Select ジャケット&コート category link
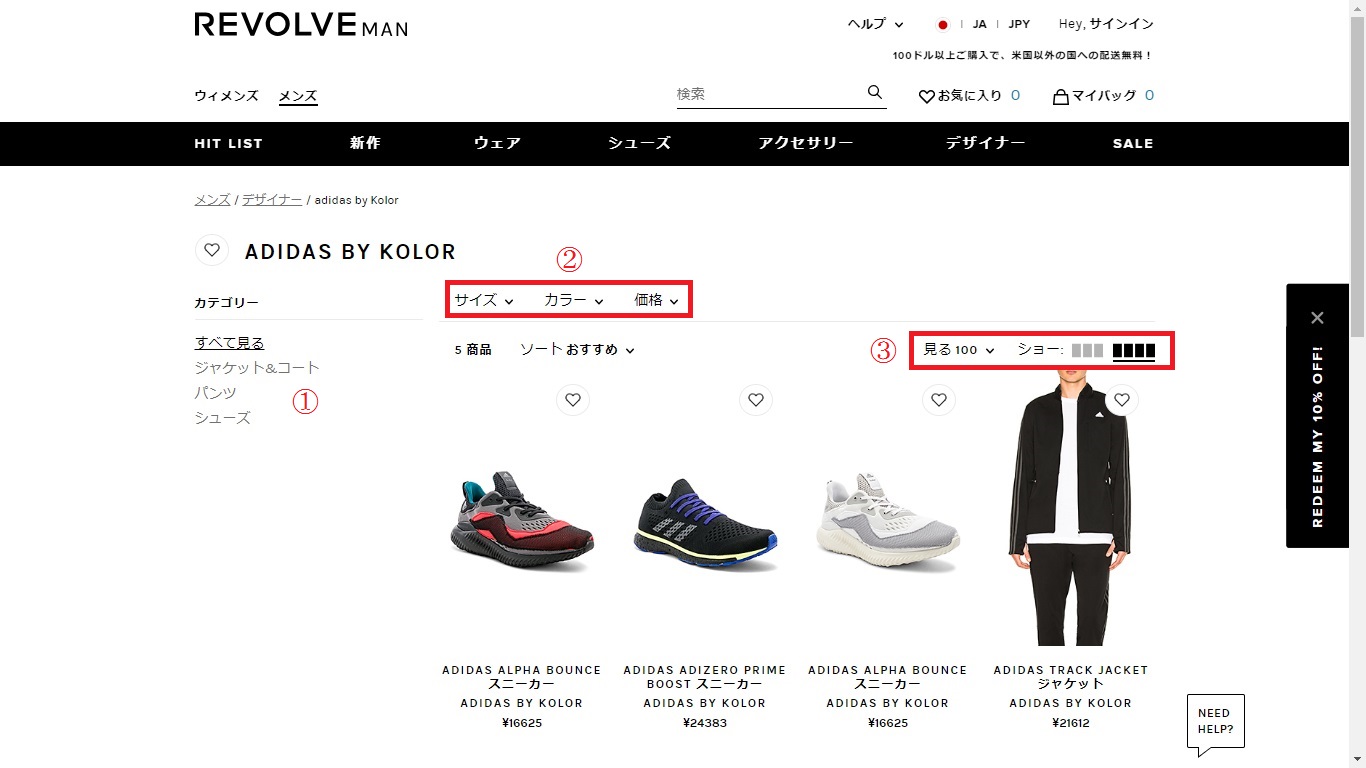1366x768 pixels. click(x=257, y=368)
